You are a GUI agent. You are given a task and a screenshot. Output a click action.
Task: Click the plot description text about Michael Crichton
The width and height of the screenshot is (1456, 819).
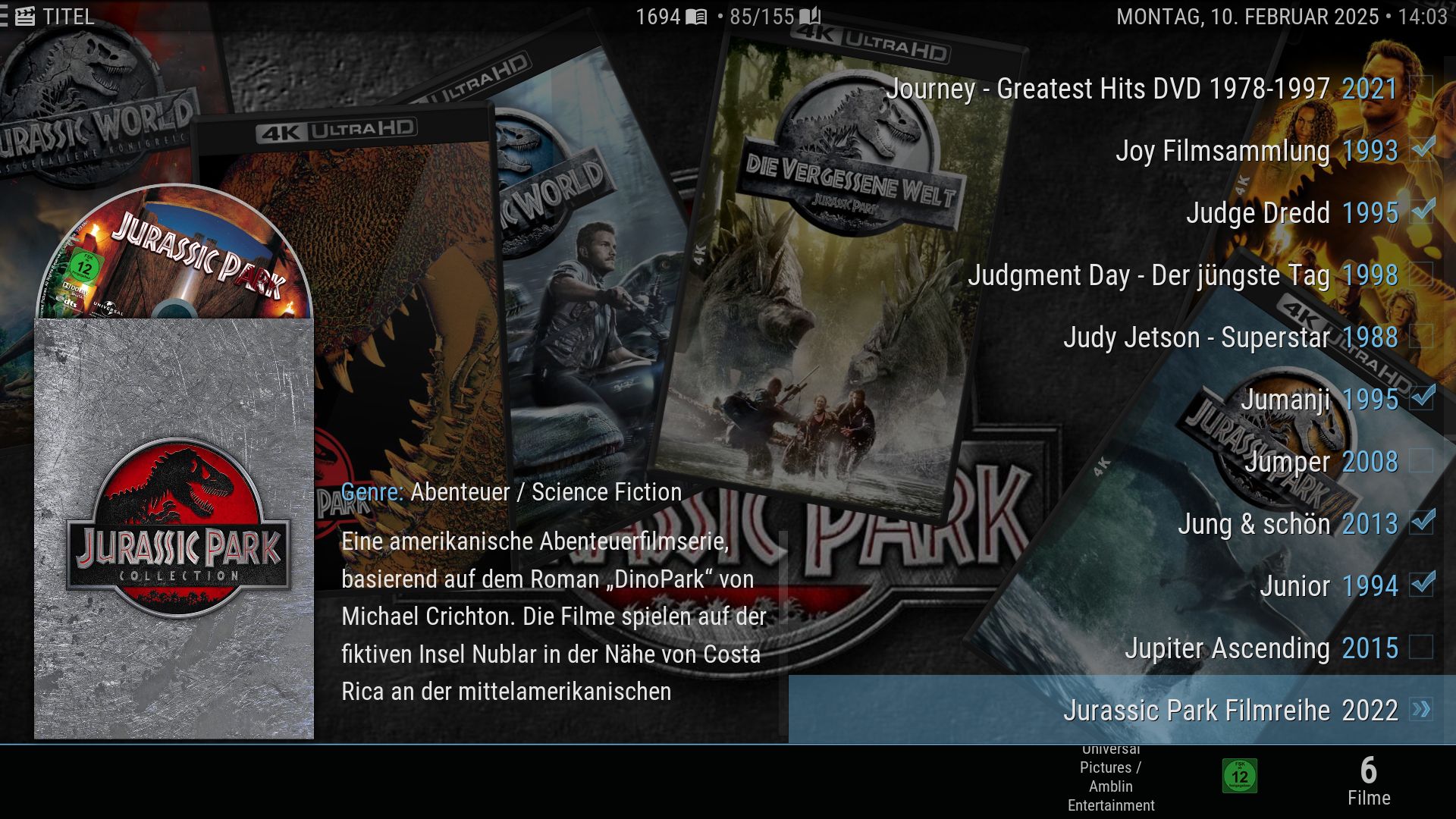pyautogui.click(x=554, y=617)
